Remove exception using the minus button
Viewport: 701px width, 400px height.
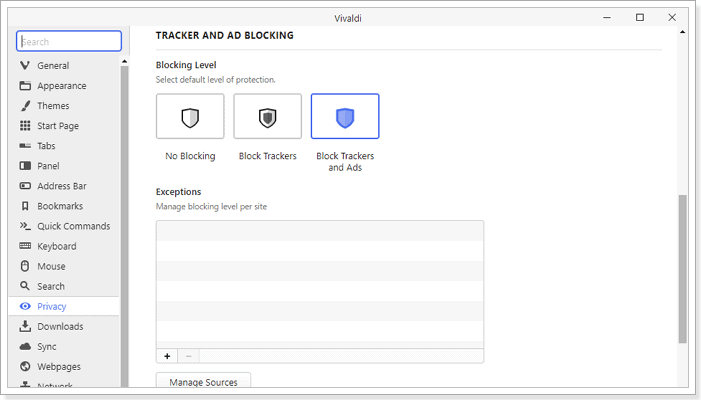[188, 356]
